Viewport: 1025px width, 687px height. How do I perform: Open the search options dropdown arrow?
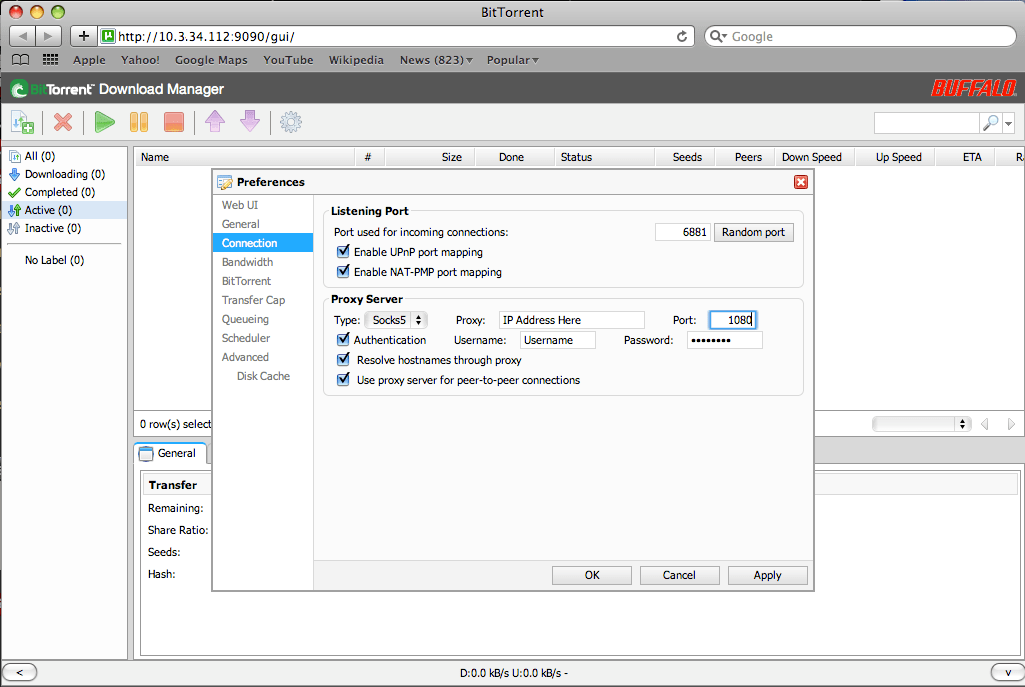[1009, 123]
